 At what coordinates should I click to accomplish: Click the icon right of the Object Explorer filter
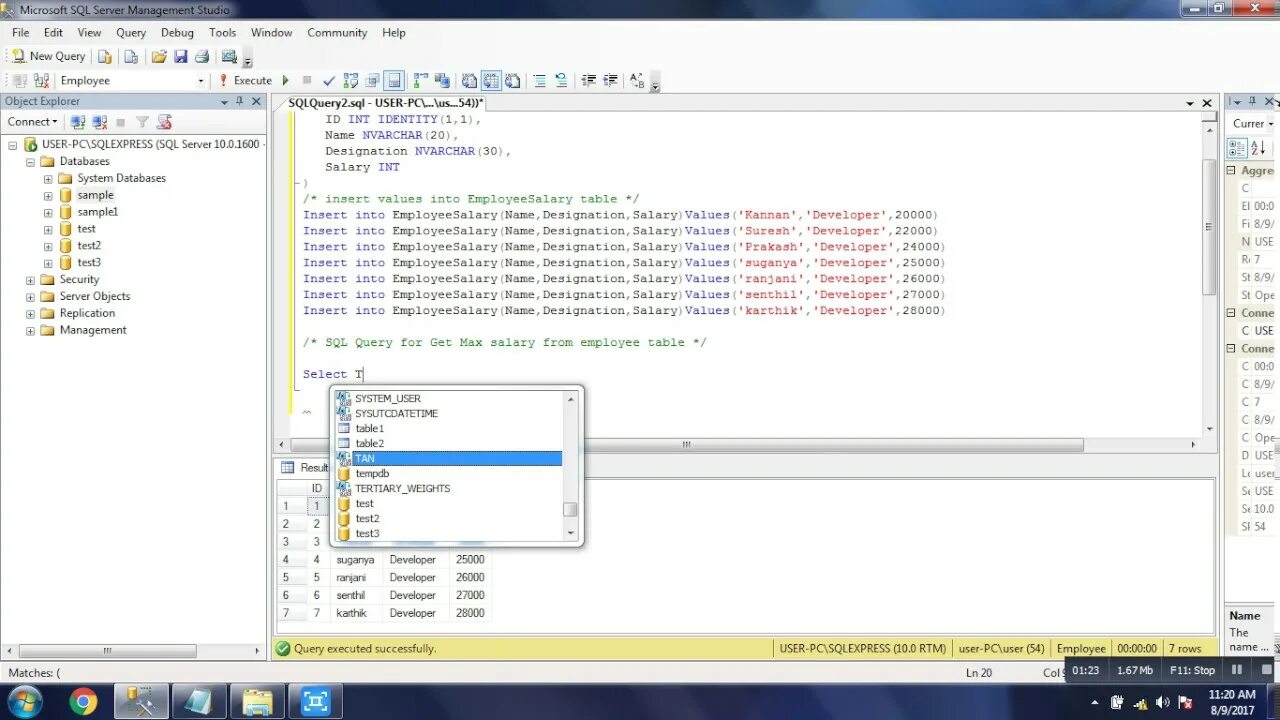pyautogui.click(x=164, y=122)
